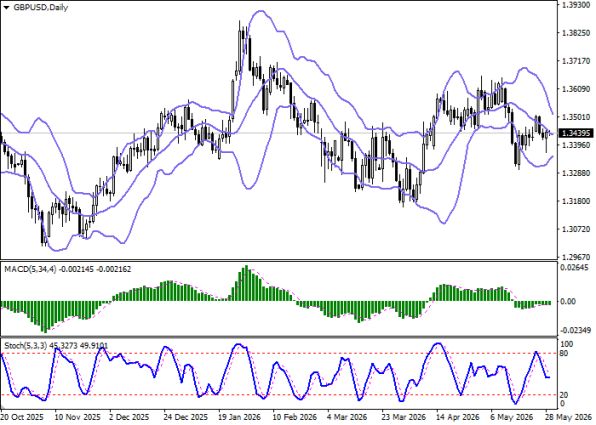Click the 6 May 2026 date label
This screenshot has height=425, width=596.
point(511,417)
